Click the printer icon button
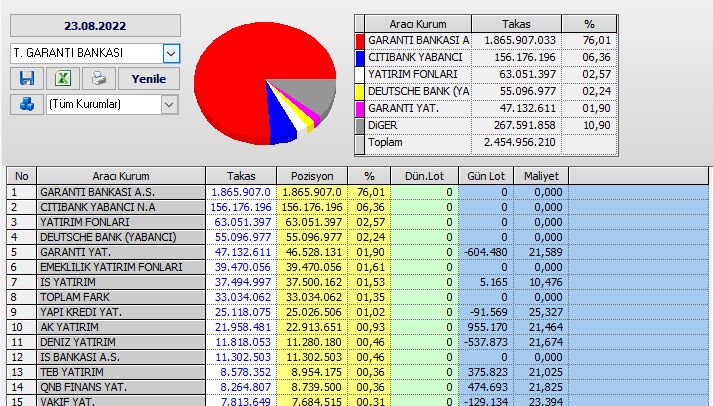Screen dimensions: 713x406 coord(99,79)
